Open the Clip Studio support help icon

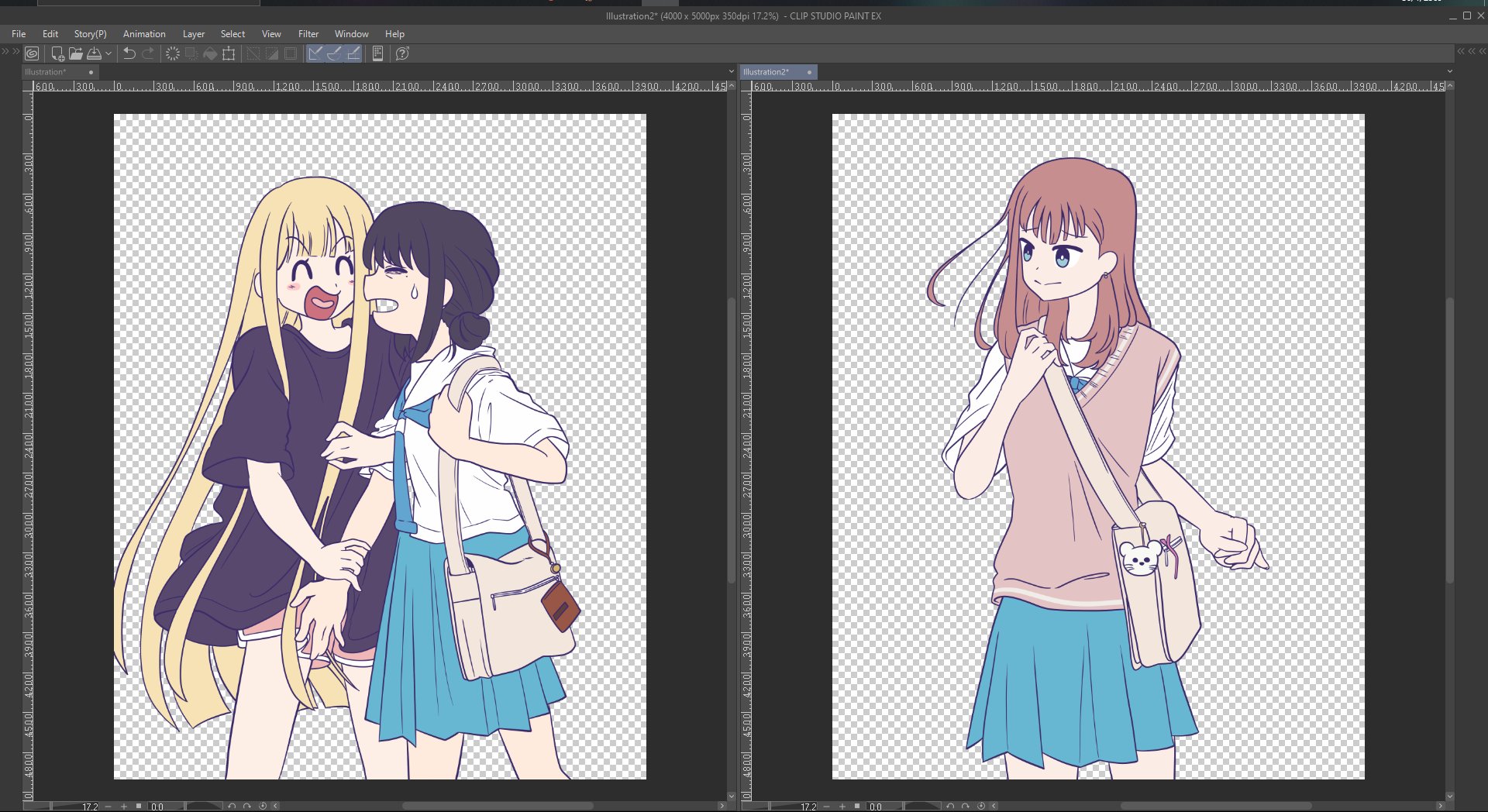[402, 53]
